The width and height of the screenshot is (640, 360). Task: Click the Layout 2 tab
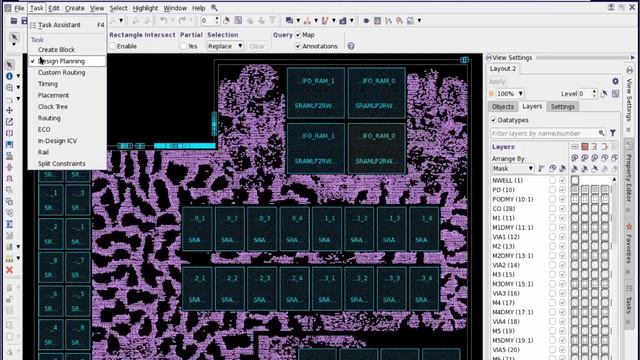click(x=503, y=69)
